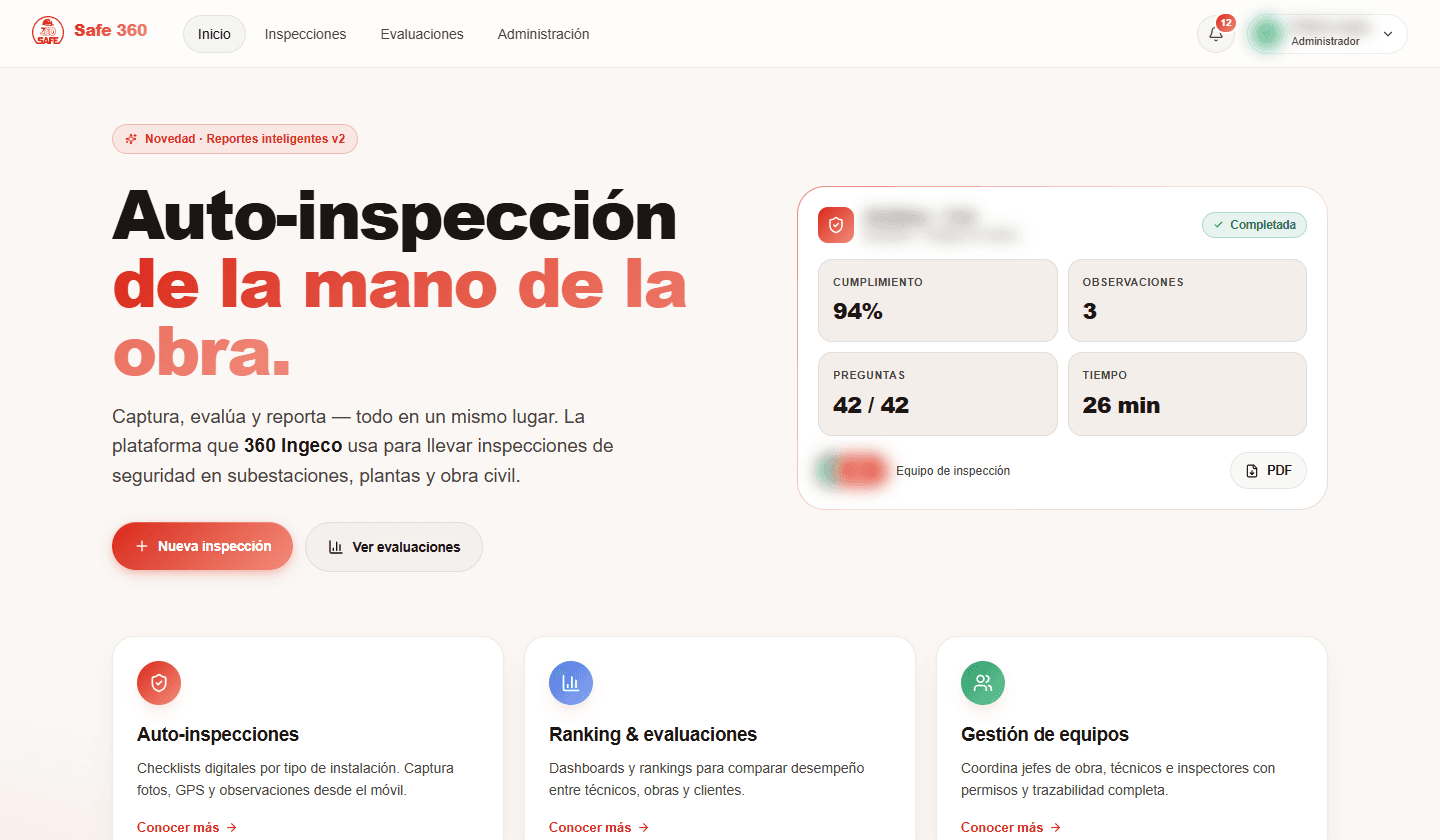Start a Nueva inspección
The width and height of the screenshot is (1440, 840).
(202, 546)
